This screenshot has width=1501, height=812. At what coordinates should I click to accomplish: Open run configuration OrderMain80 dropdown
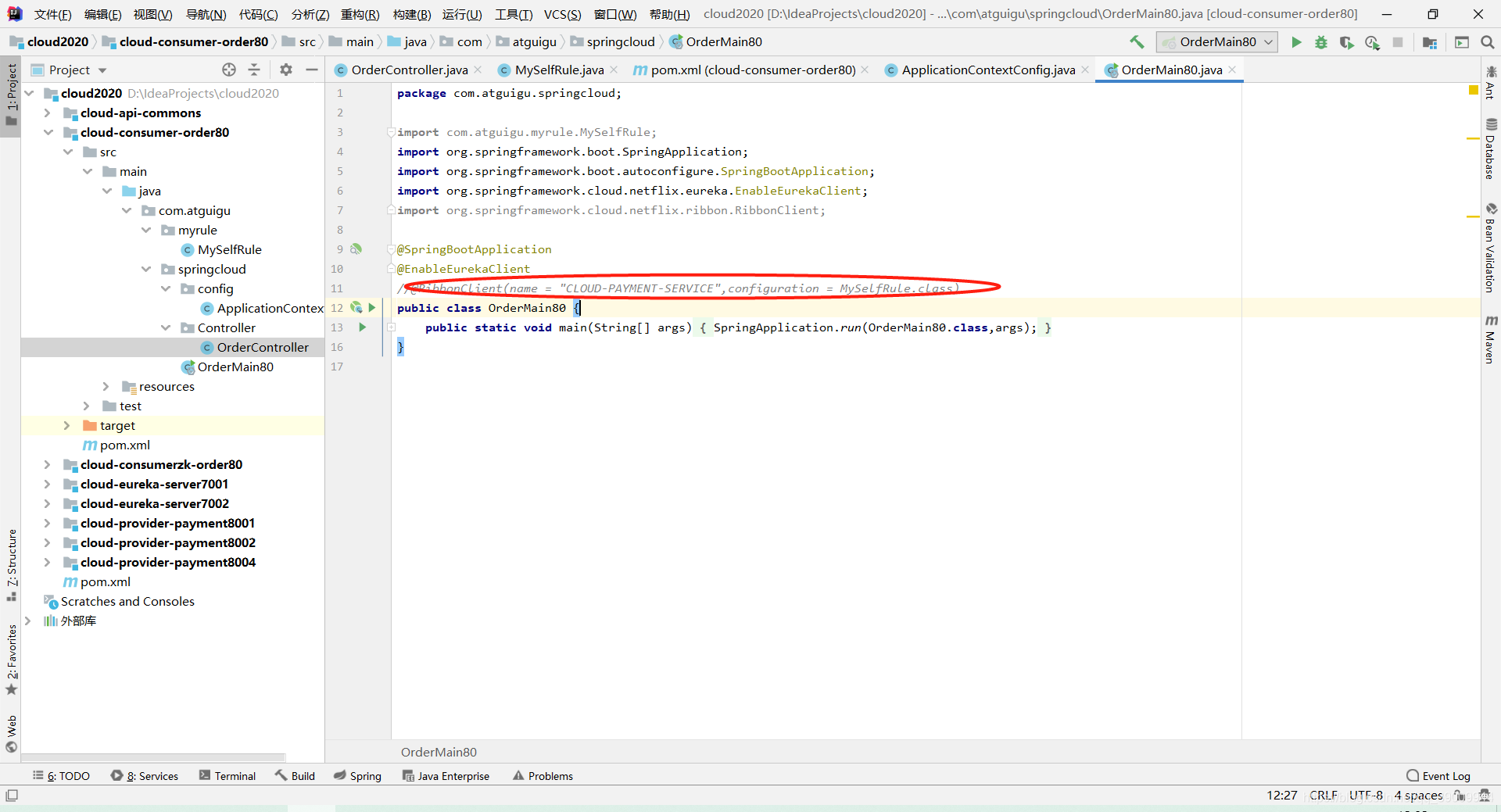click(1217, 42)
